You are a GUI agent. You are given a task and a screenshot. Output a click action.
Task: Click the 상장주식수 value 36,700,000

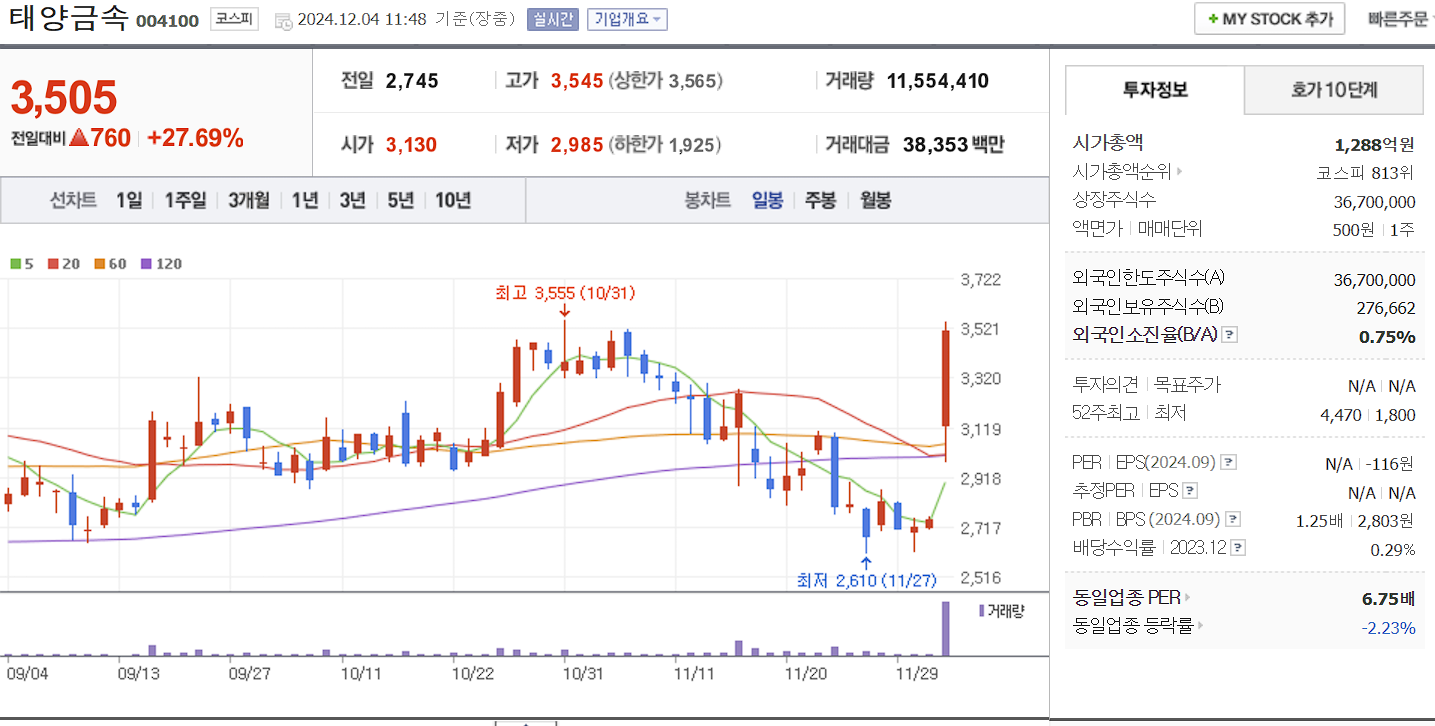1374,201
